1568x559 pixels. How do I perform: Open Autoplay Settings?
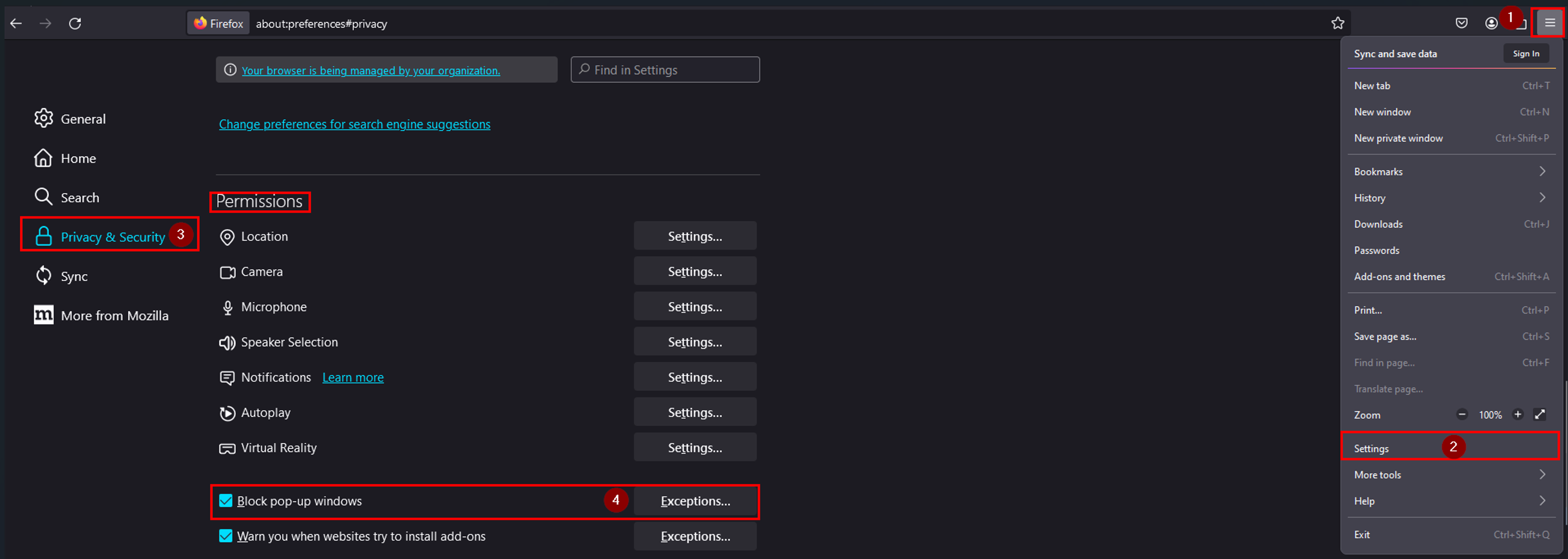[x=695, y=412]
